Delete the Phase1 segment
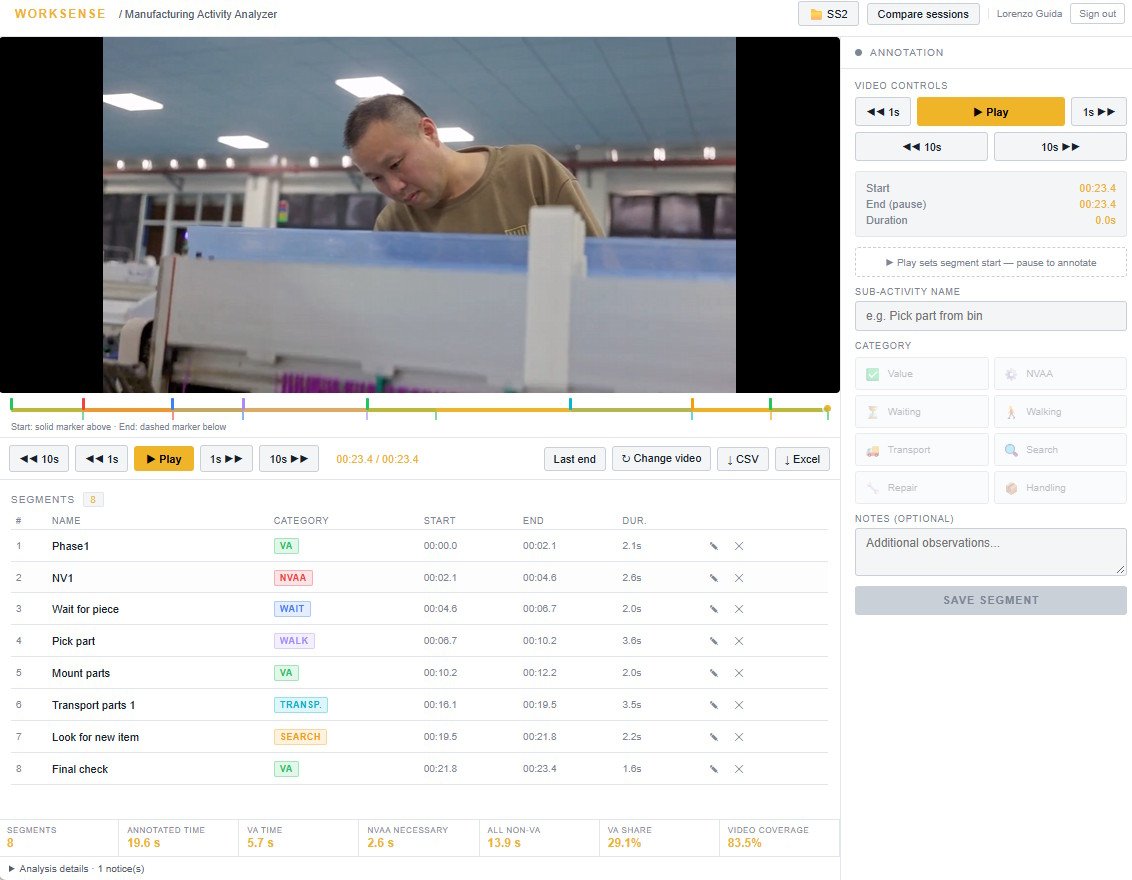Screen dimensions: 1132x880 pyautogui.click(x=739, y=546)
